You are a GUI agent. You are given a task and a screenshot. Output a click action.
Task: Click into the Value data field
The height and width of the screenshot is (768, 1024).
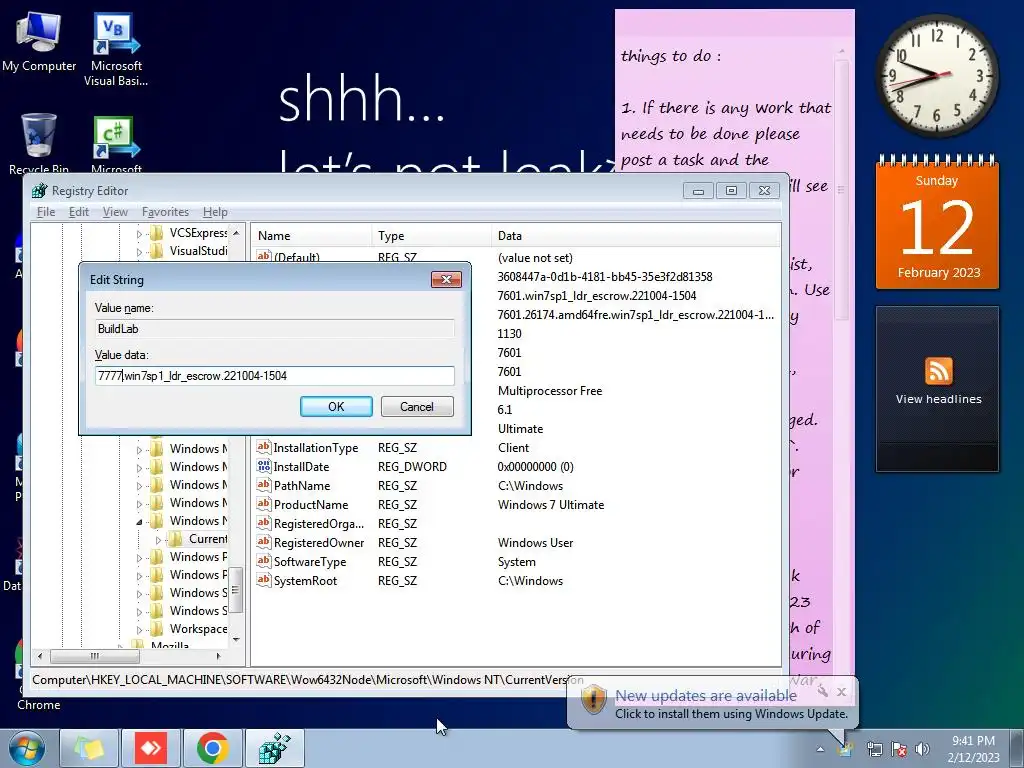point(274,376)
